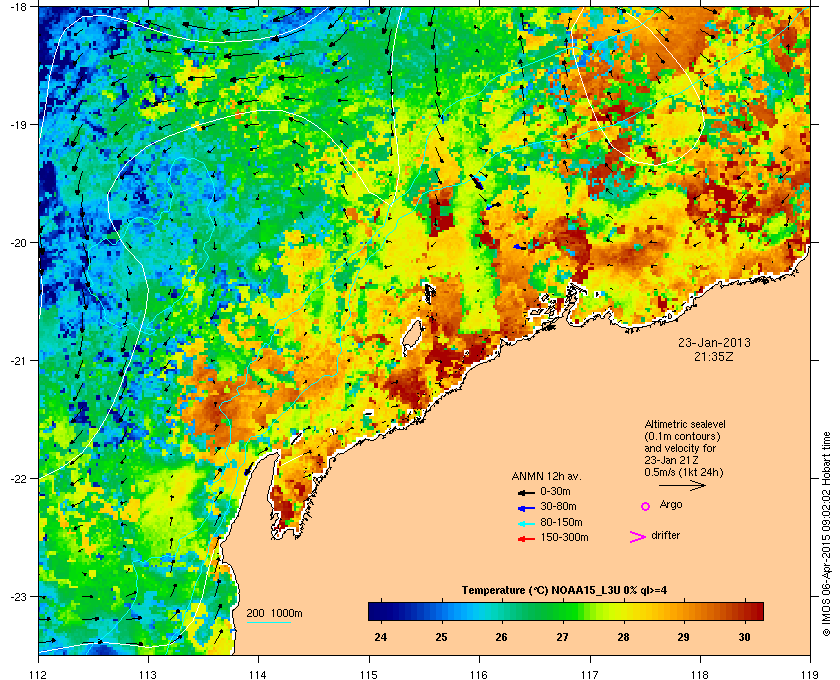Click the '21:35Z' time label
Viewport: 840px width, 680px height.
pos(714,356)
